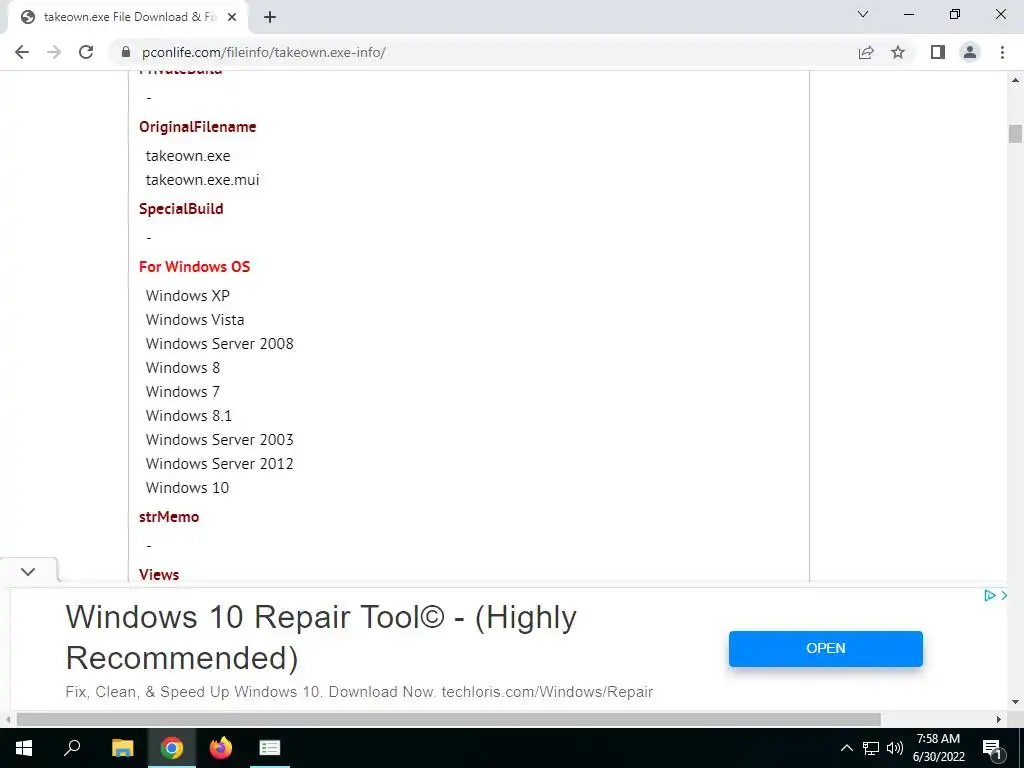Bookmark this page with the star
This screenshot has height=768, width=1024.
[x=898, y=52]
